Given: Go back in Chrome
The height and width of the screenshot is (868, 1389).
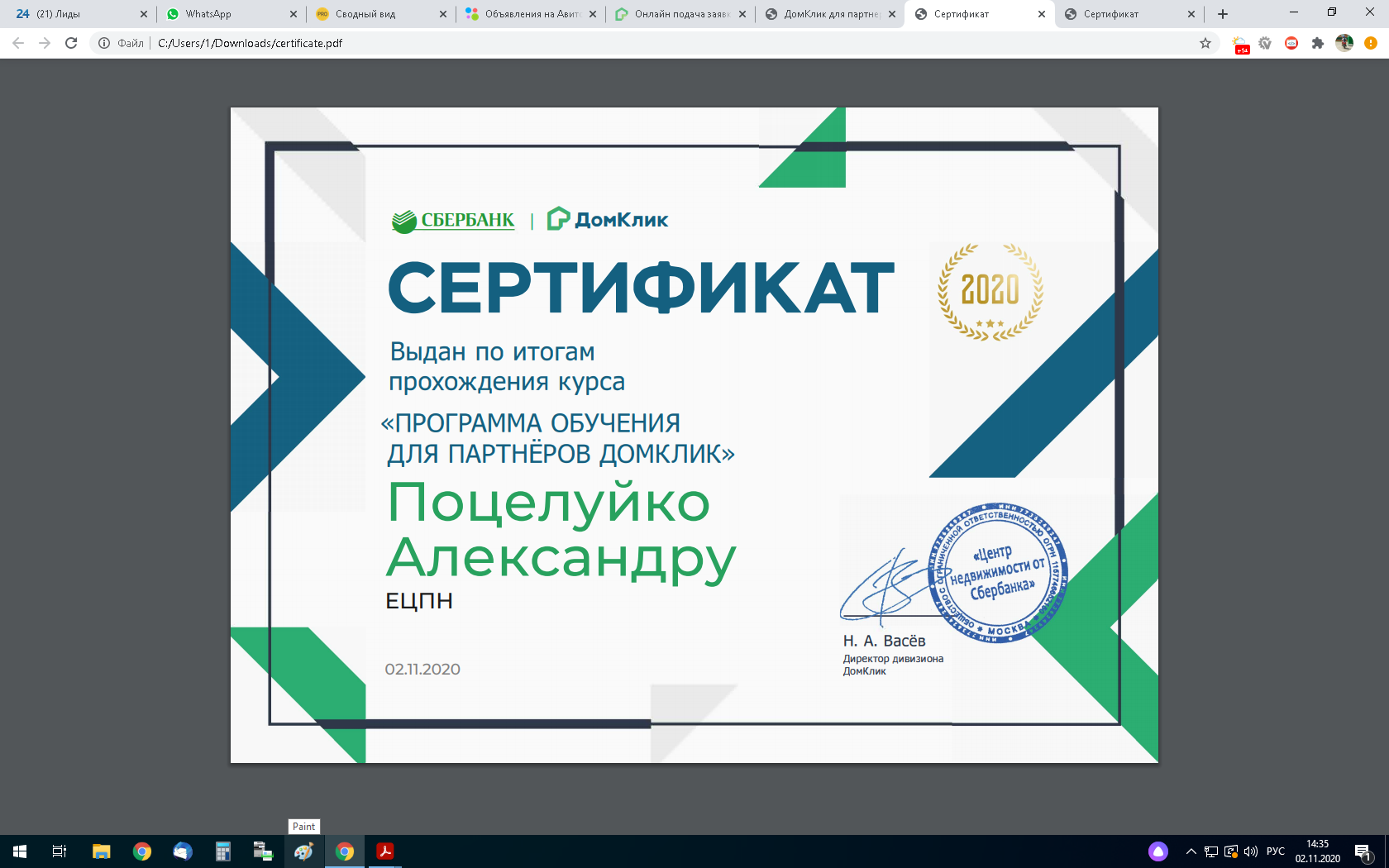Looking at the screenshot, I should click(x=18, y=43).
